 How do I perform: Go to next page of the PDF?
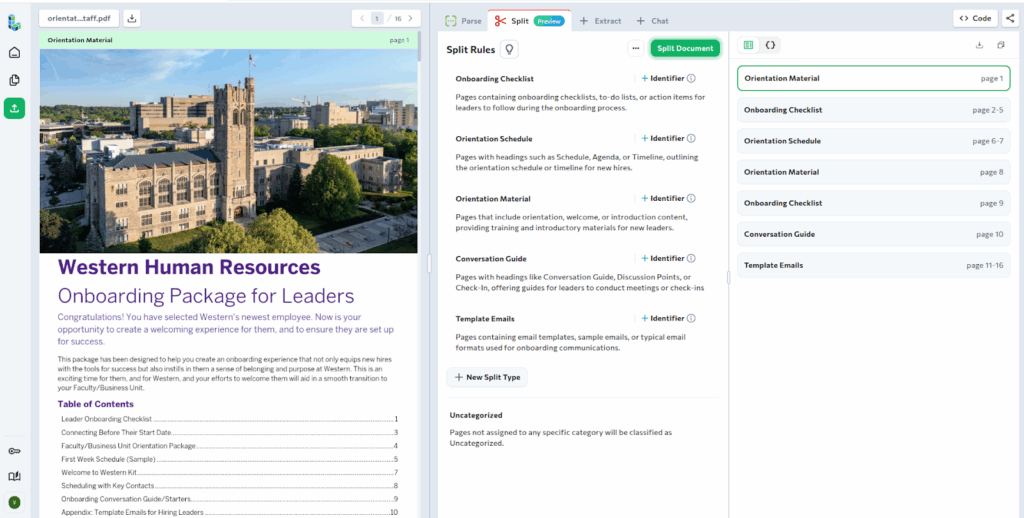411,18
